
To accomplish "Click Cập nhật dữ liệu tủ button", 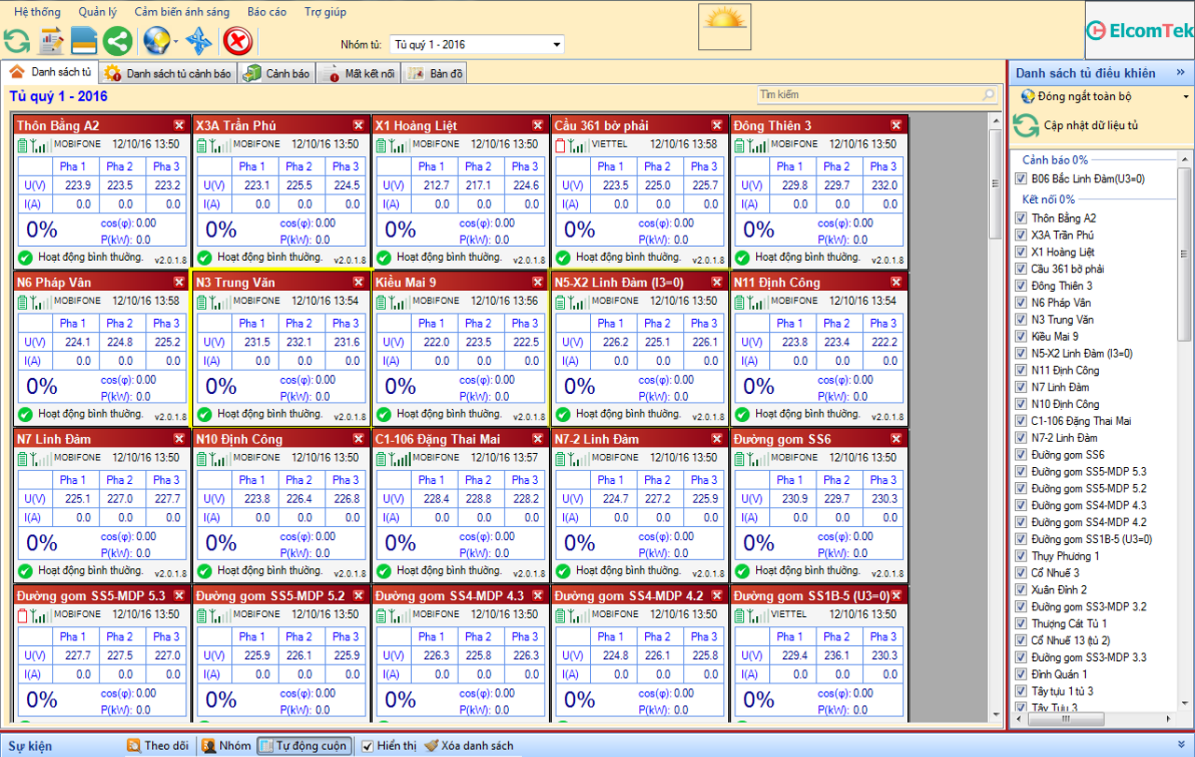I will [1090, 126].
